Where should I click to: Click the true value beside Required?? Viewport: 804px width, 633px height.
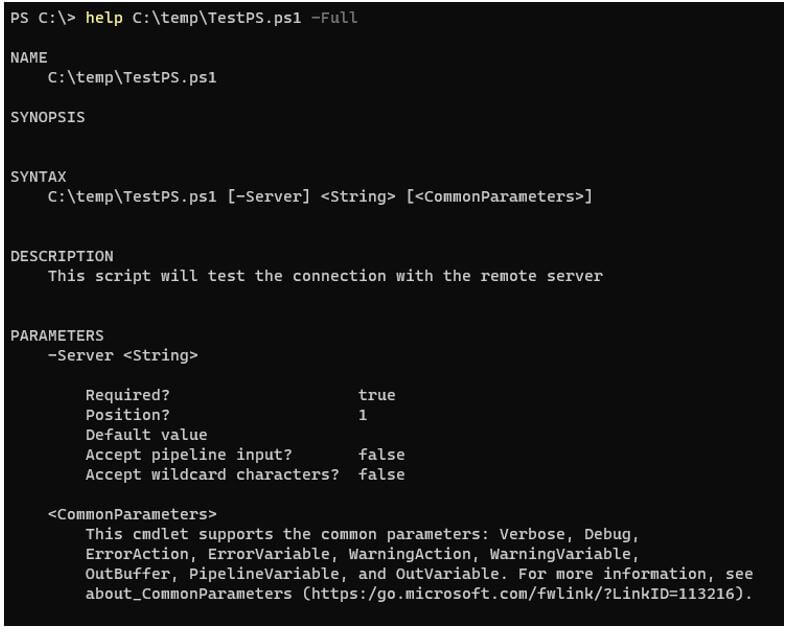[377, 395]
